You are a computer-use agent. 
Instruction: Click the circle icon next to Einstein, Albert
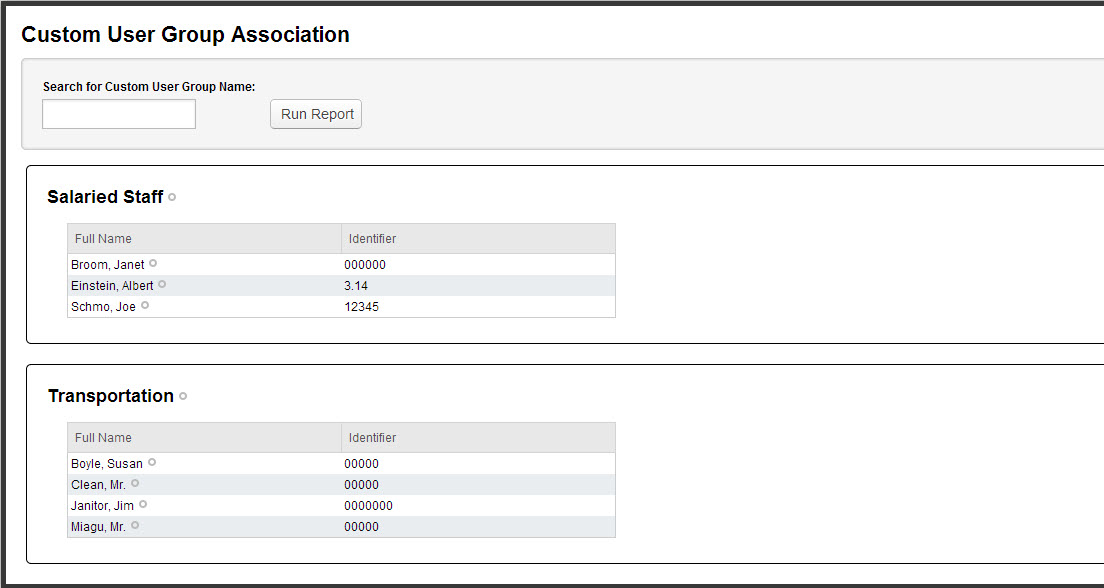tap(162, 284)
